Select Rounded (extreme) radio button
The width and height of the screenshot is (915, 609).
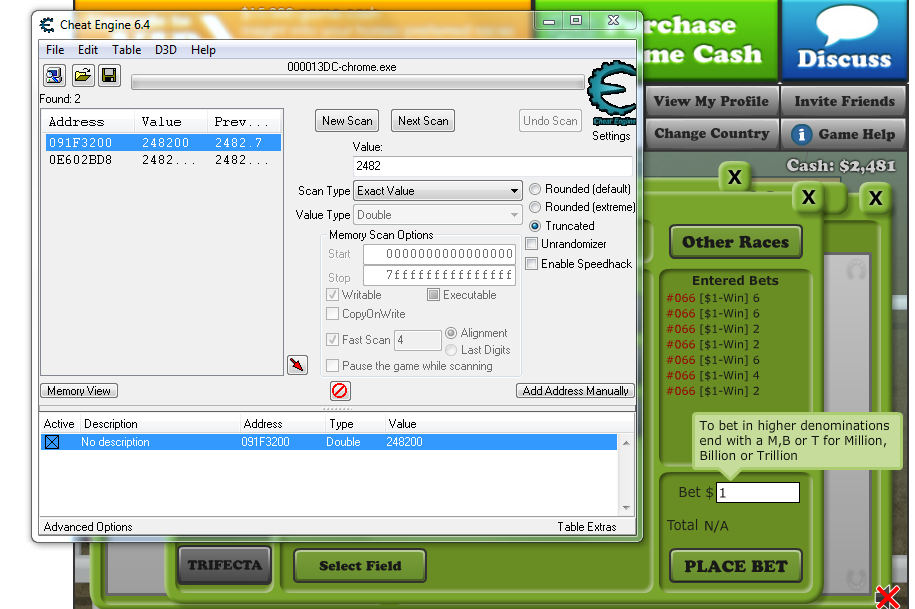535,207
